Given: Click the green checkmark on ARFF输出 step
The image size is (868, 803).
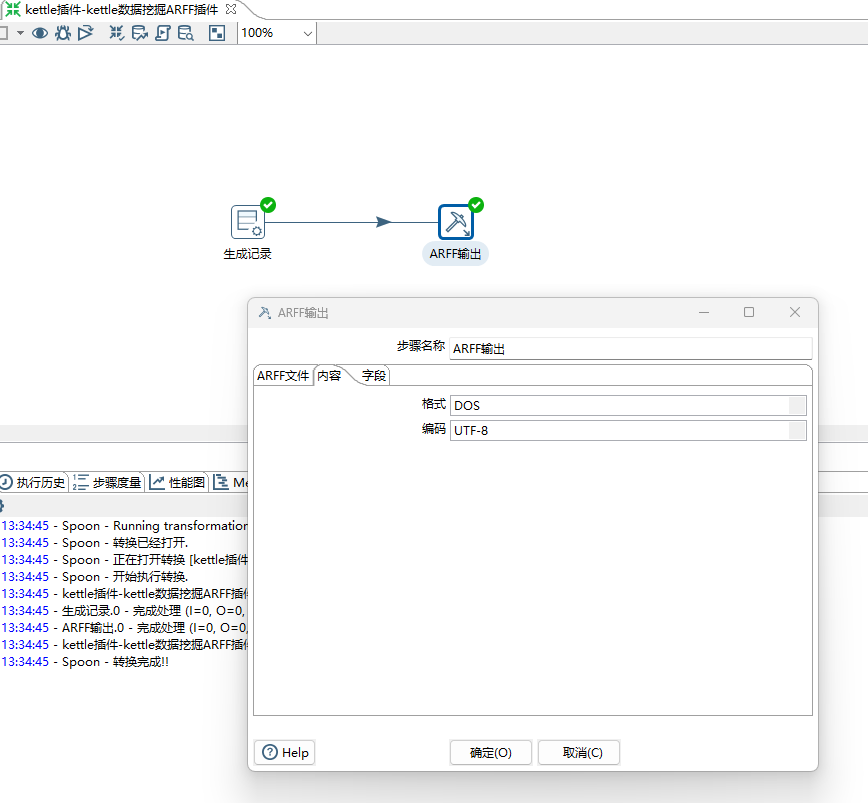Looking at the screenshot, I should tap(476, 205).
